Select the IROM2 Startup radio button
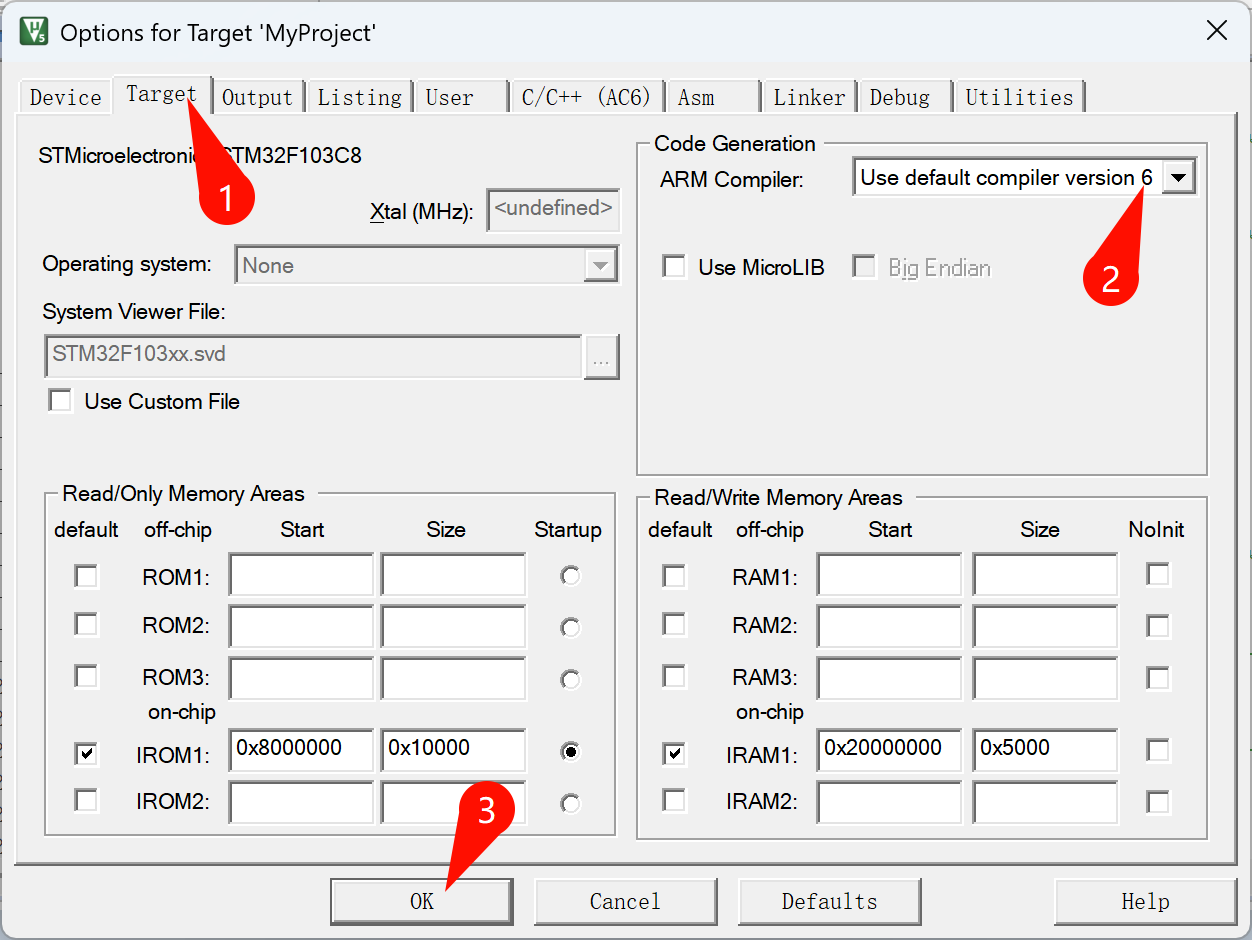This screenshot has height=940, width=1252. point(570,803)
